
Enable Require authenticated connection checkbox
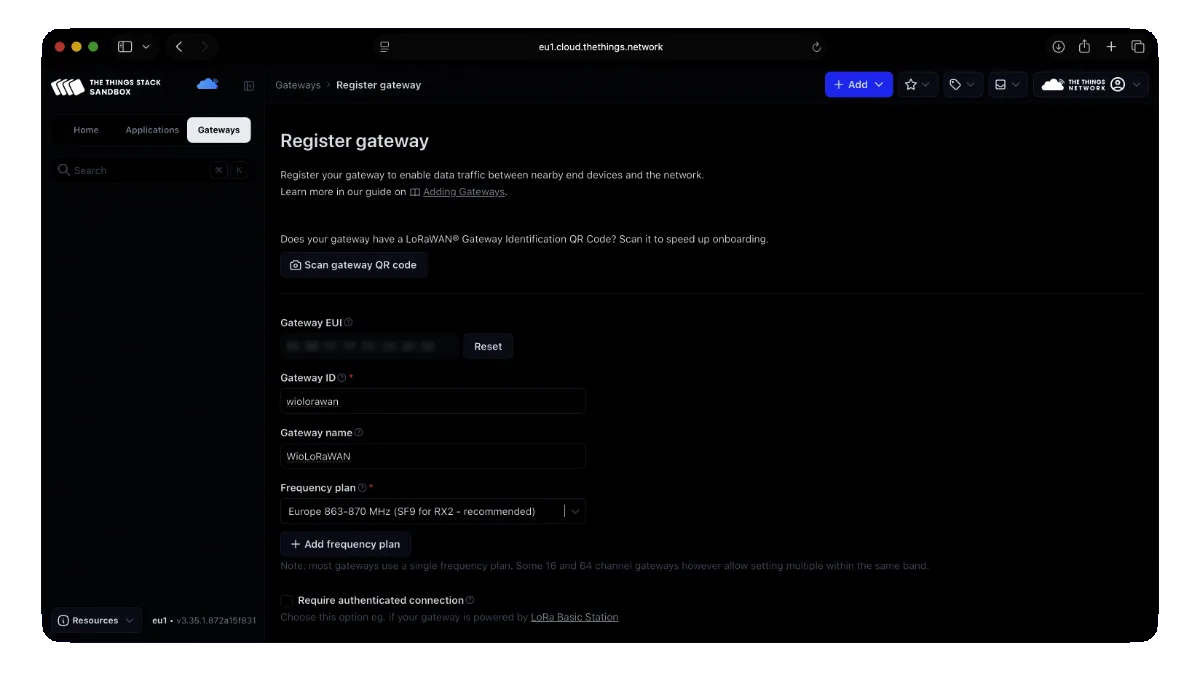click(287, 601)
